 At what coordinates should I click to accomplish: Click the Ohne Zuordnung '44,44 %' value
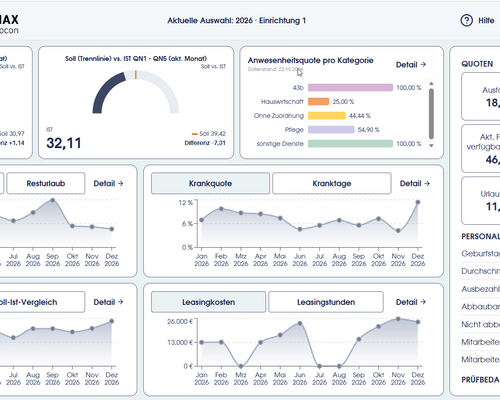360,116
